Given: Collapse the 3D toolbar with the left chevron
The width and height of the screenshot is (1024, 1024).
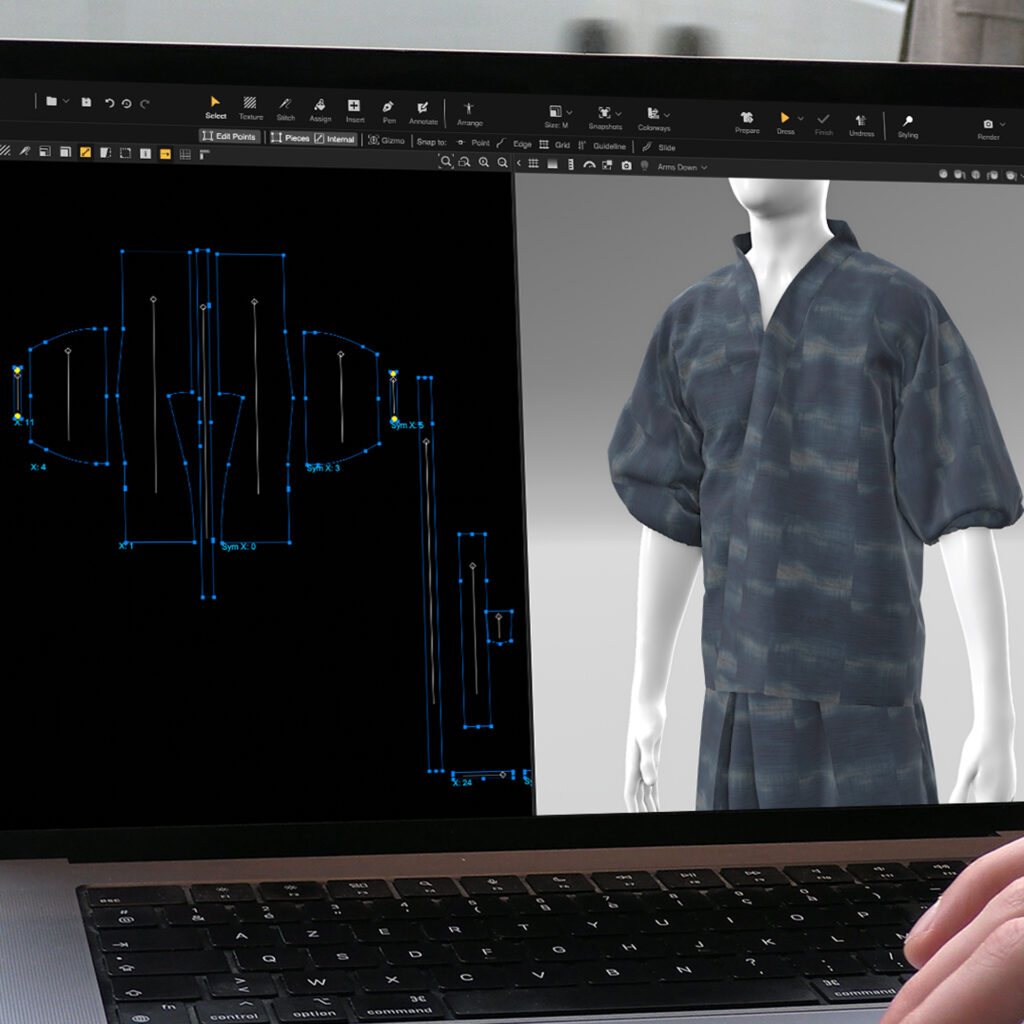Looking at the screenshot, I should [x=519, y=163].
